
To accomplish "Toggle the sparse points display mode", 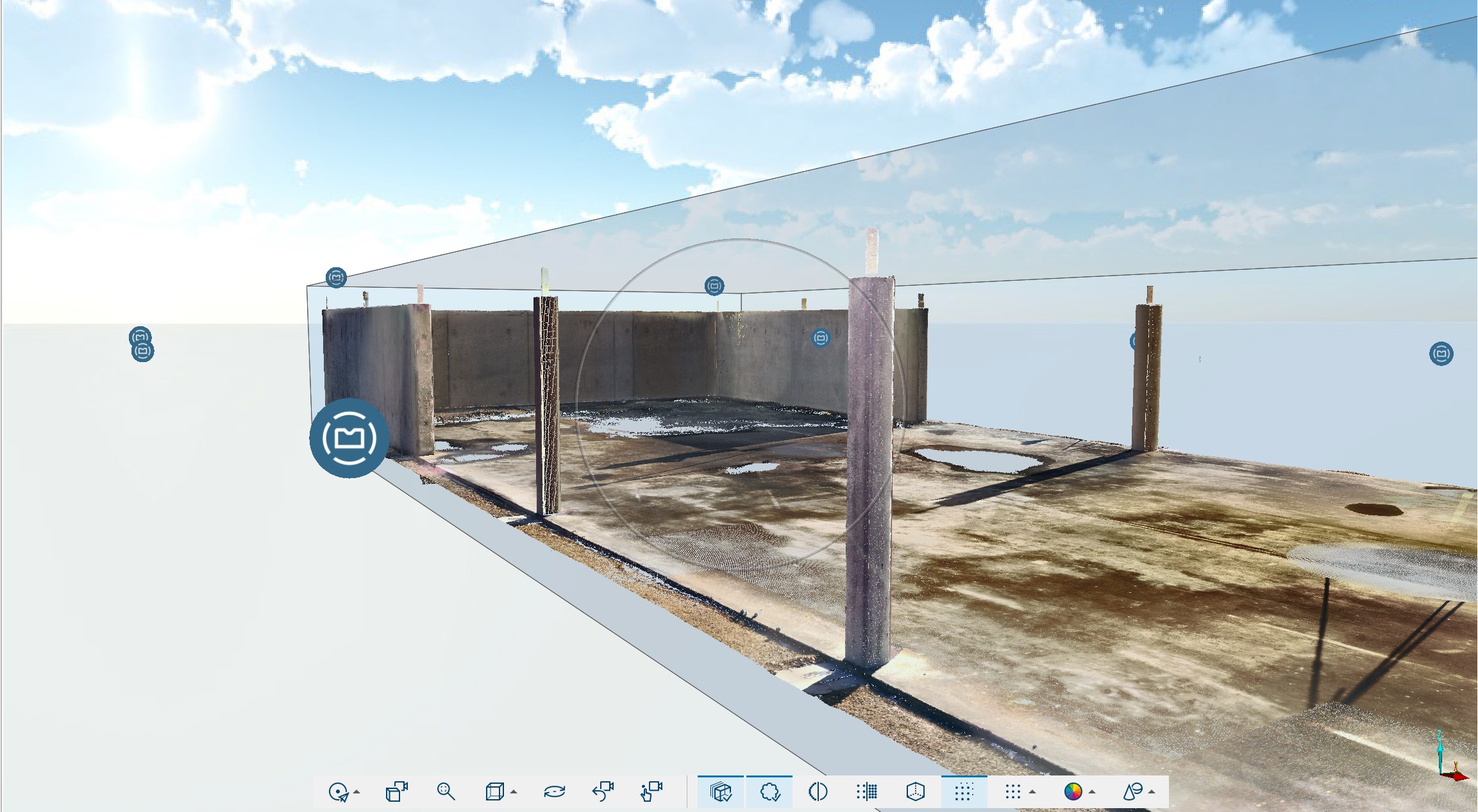I will [x=964, y=792].
